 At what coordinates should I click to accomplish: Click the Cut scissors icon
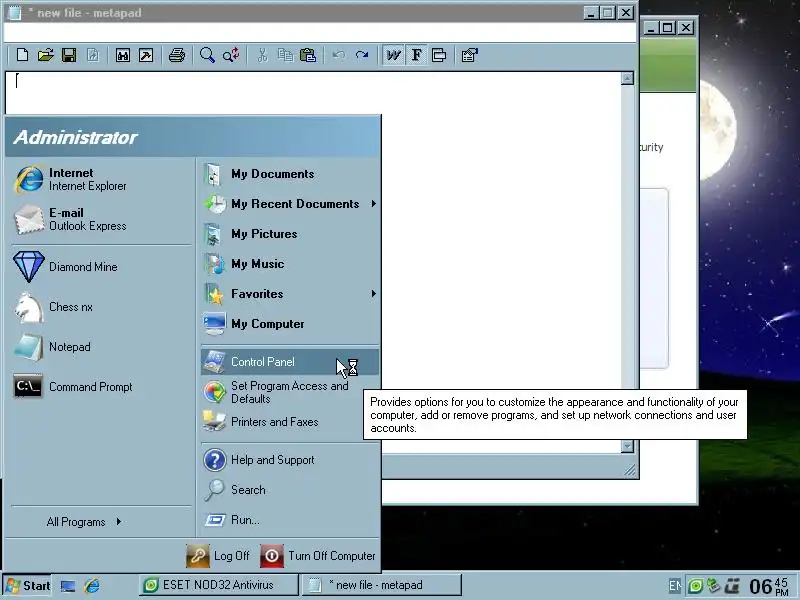pos(262,55)
